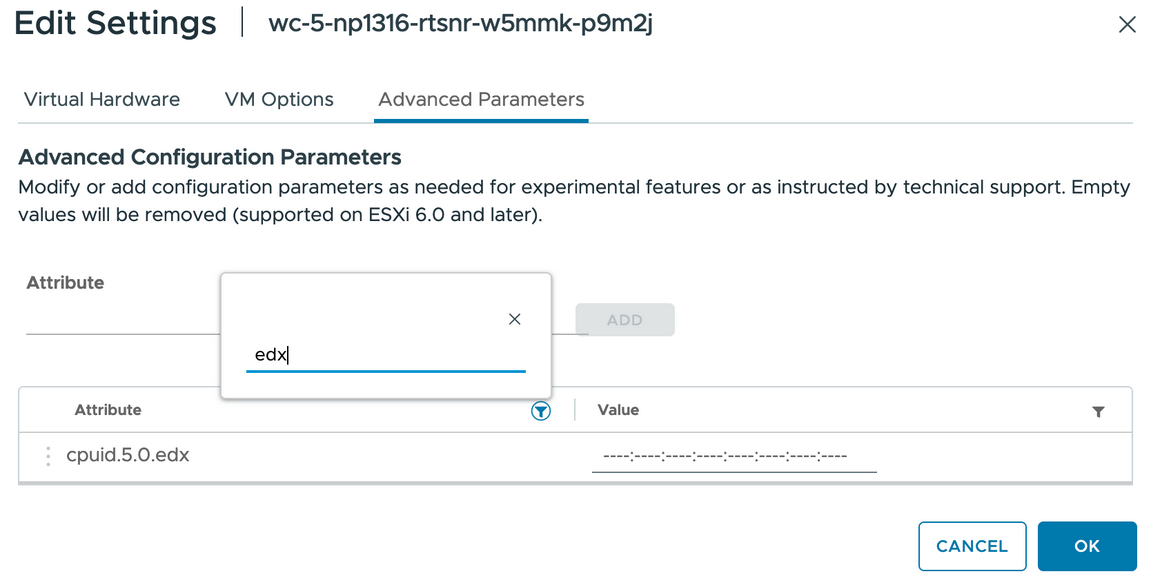Dismiss the attribute filter popup
Screen dimensions: 1155x585
click(x=515, y=319)
